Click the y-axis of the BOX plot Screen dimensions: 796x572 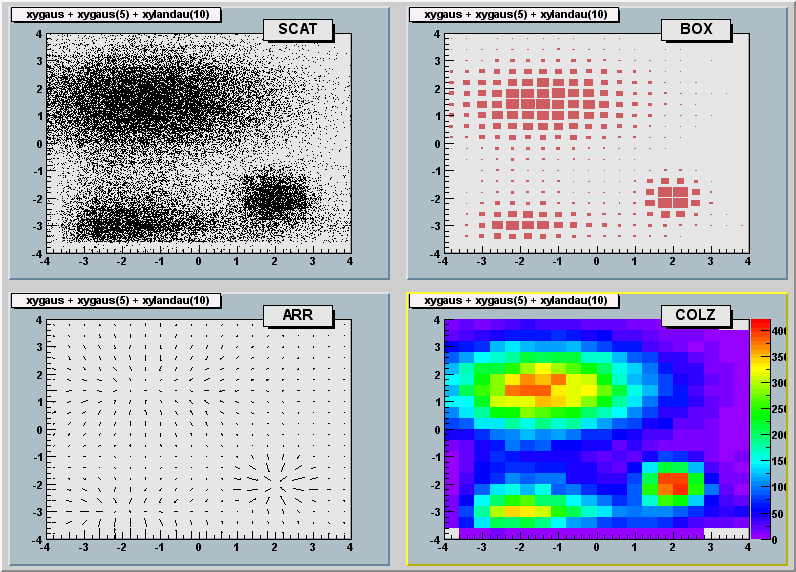point(444,142)
